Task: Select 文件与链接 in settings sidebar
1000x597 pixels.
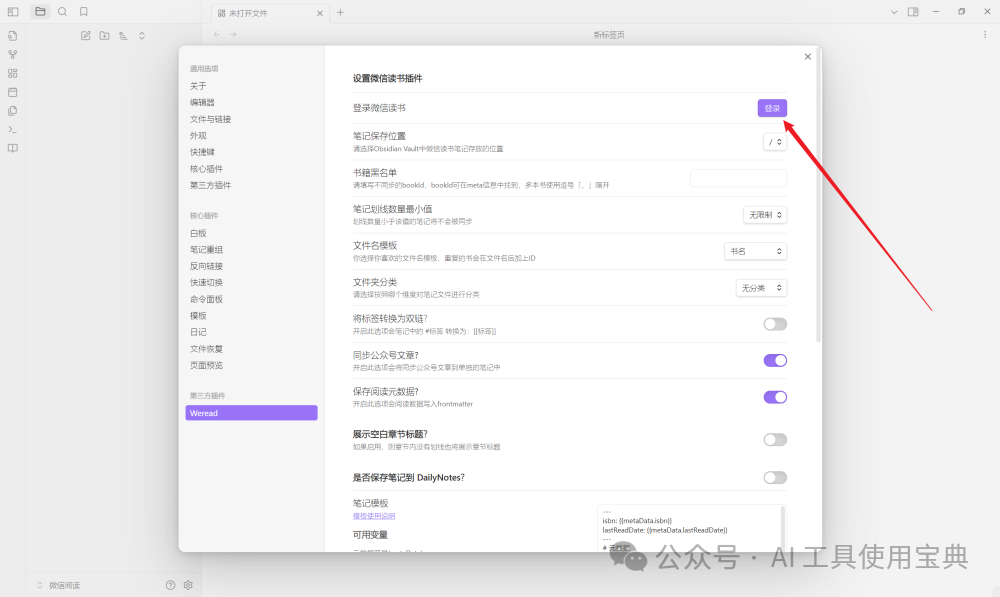Action: click(210, 119)
